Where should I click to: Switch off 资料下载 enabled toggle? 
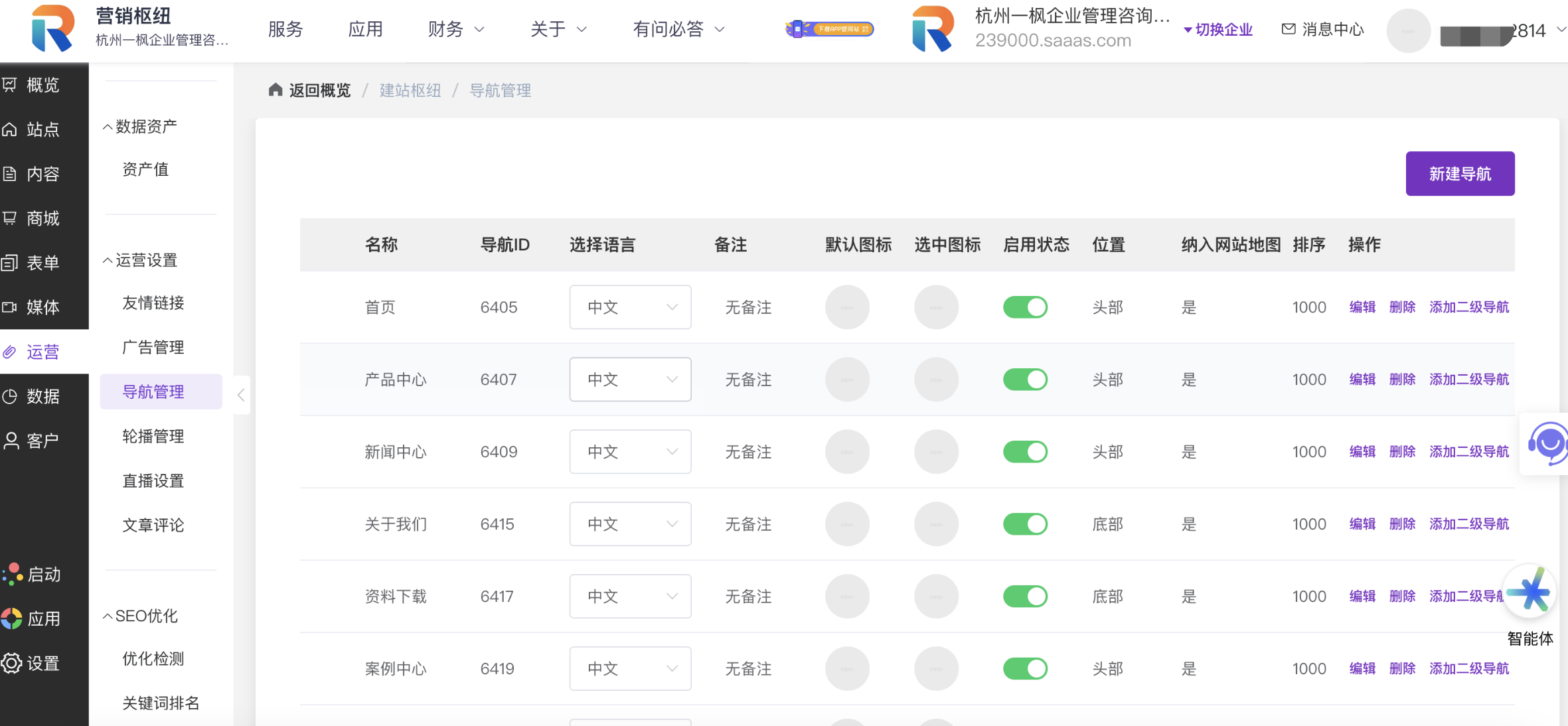pyautogui.click(x=1025, y=597)
